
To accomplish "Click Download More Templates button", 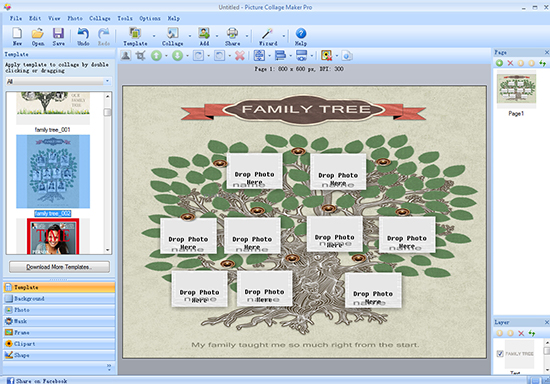I will [59, 267].
